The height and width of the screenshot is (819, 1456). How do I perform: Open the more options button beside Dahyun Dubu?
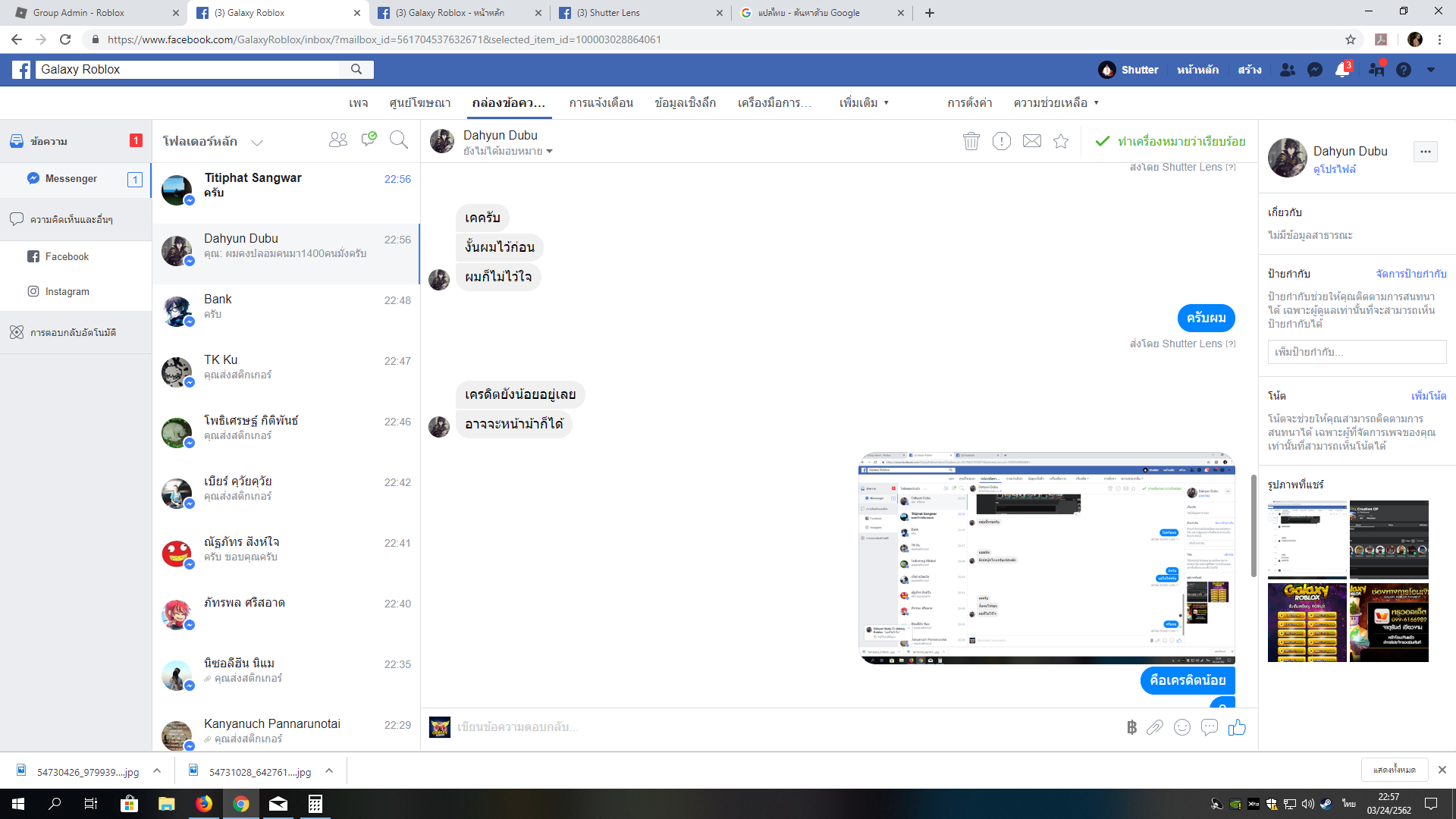(1426, 152)
